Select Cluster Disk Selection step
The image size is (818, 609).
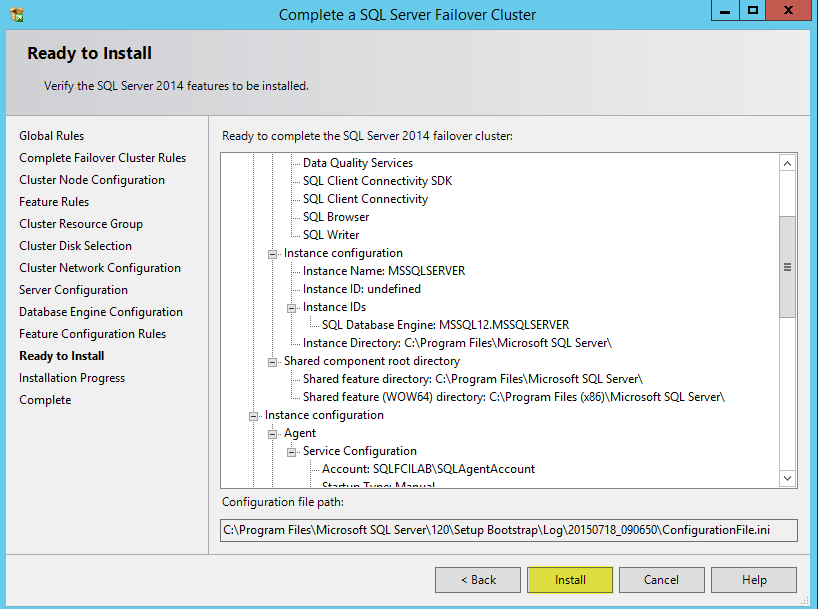[x=76, y=246]
